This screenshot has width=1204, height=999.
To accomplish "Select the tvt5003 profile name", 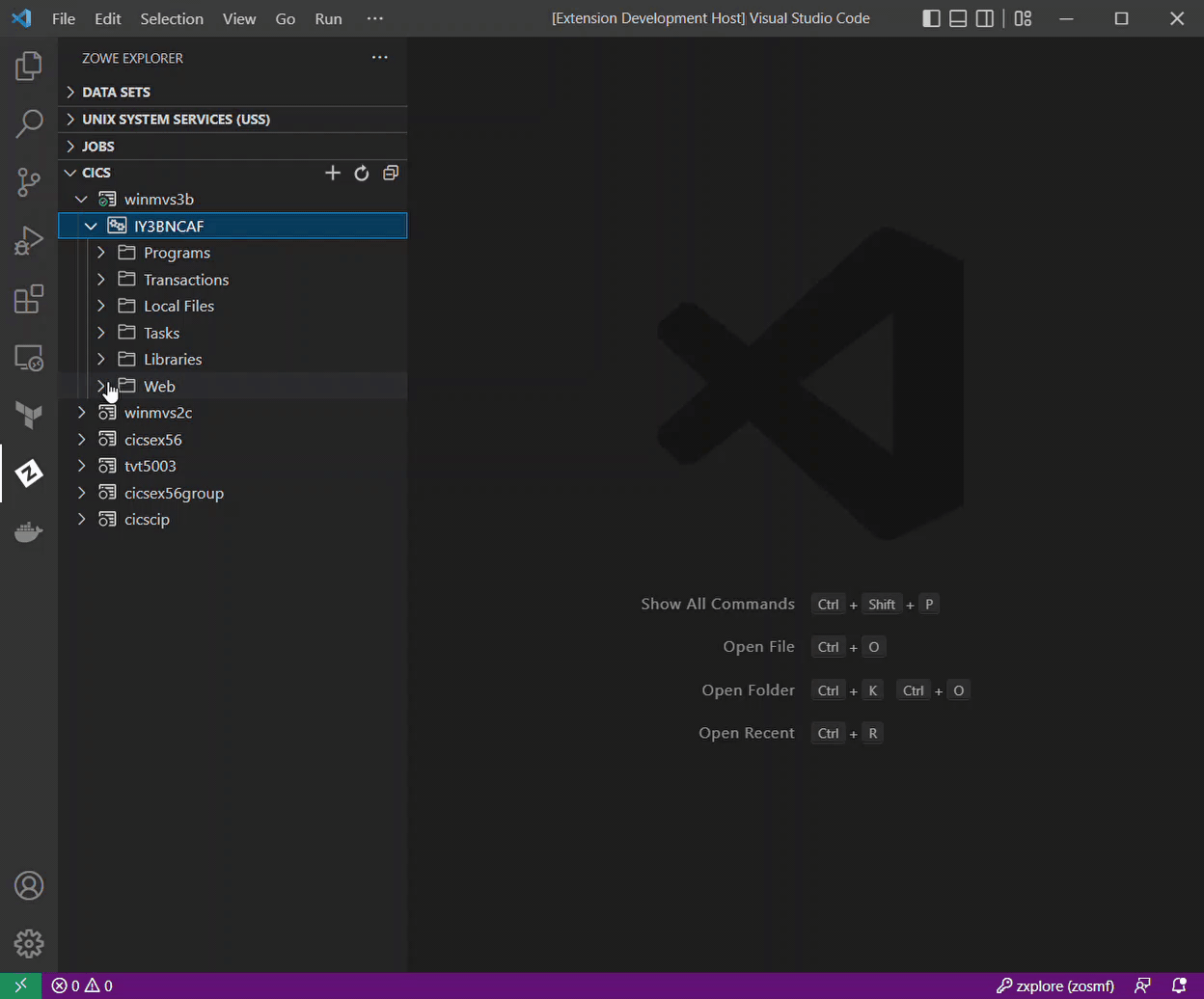I will pos(150,466).
